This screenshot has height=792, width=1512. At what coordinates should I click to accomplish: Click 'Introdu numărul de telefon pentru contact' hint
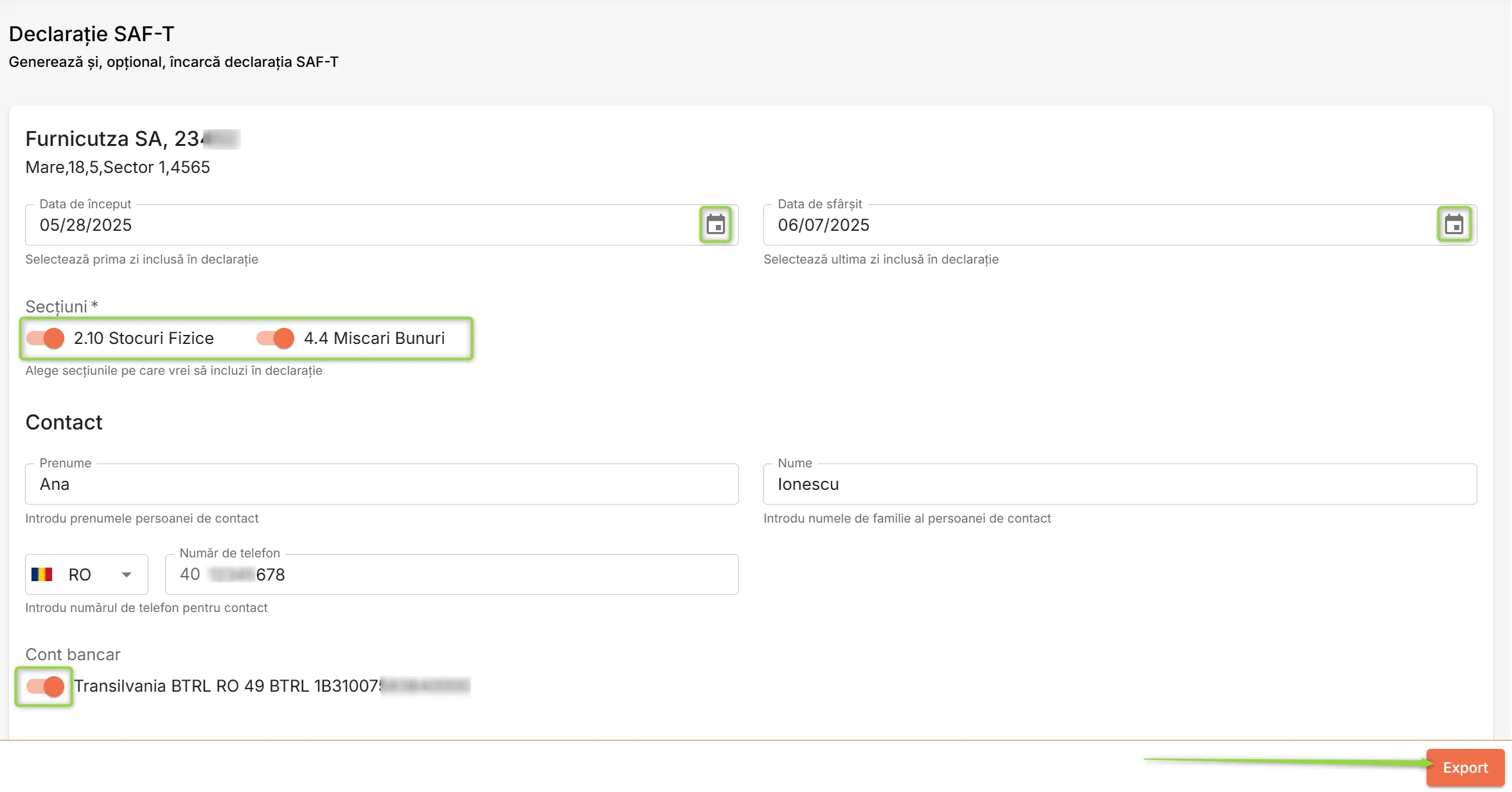[x=147, y=607]
